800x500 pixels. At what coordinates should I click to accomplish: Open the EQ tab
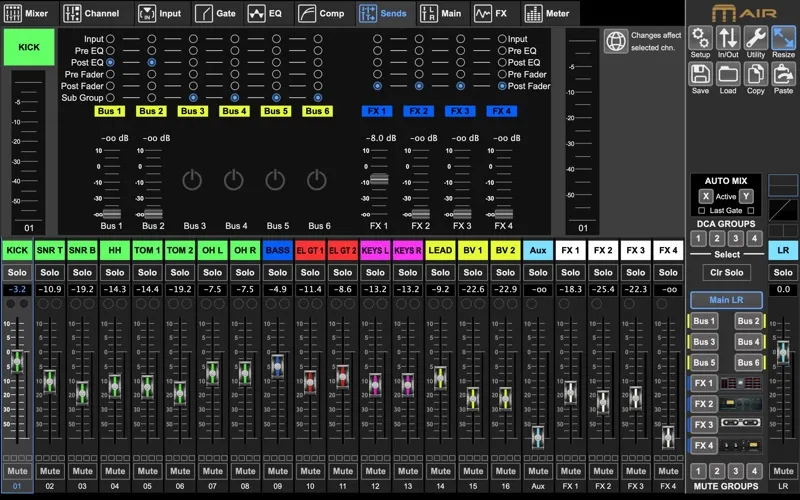pyautogui.click(x=265, y=13)
